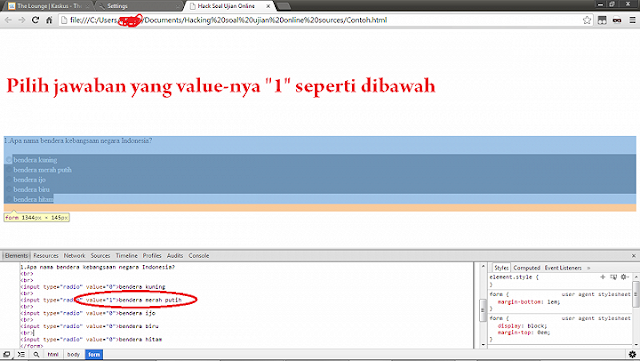Toggle element state icon in Styles pane

[x=613, y=277]
